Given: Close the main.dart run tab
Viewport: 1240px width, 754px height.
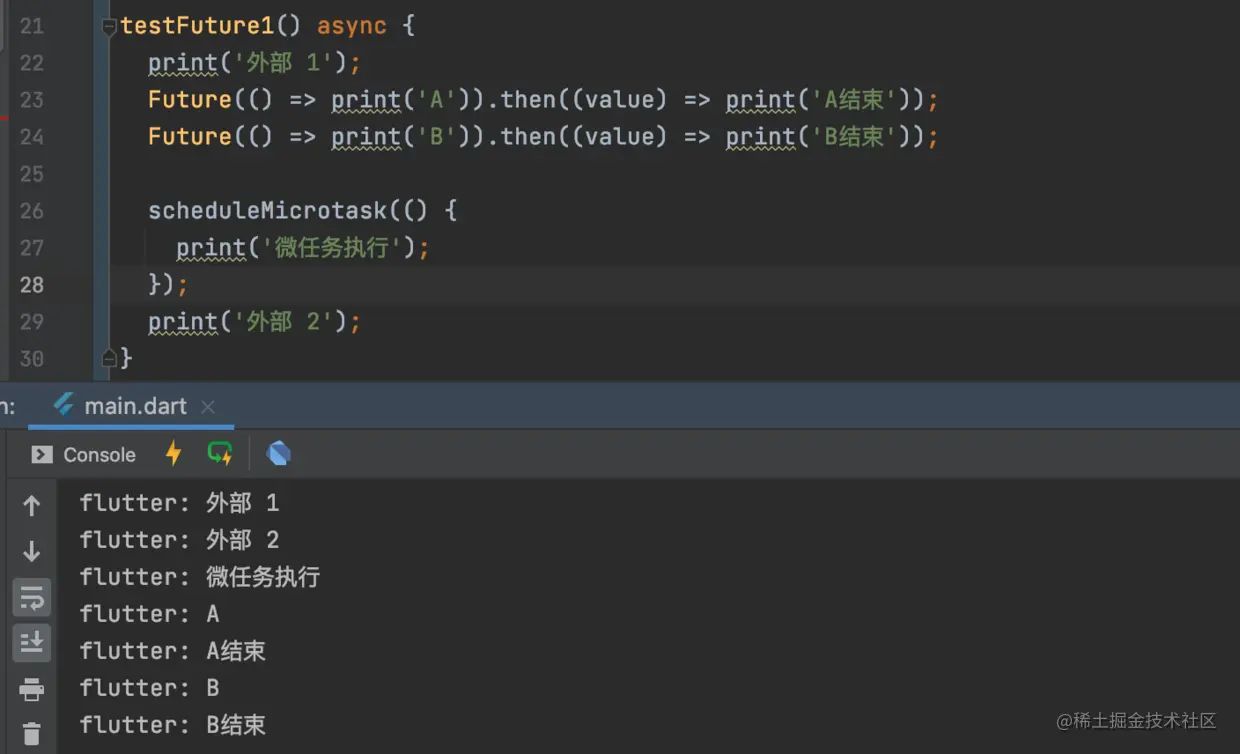Looking at the screenshot, I should (x=208, y=407).
